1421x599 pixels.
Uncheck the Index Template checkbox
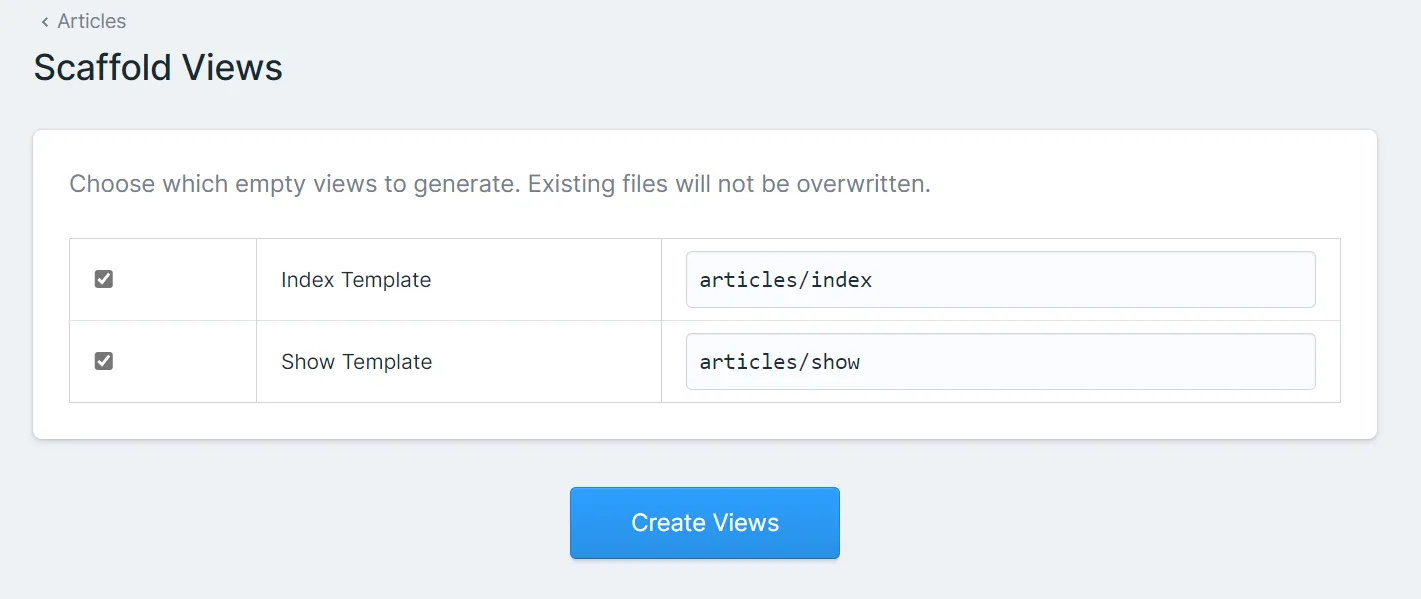(x=104, y=280)
